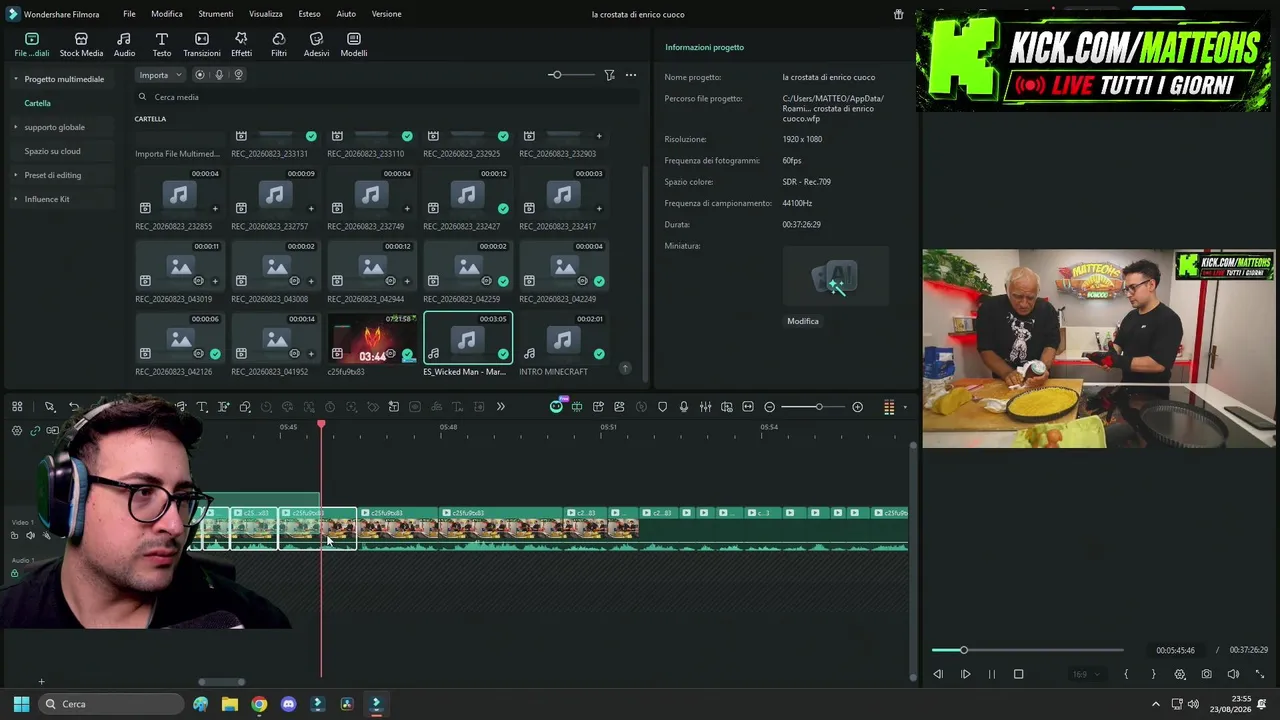Image resolution: width=1280 pixels, height=720 pixels.
Task: Open the Esteso menu
Action: [309, 14]
